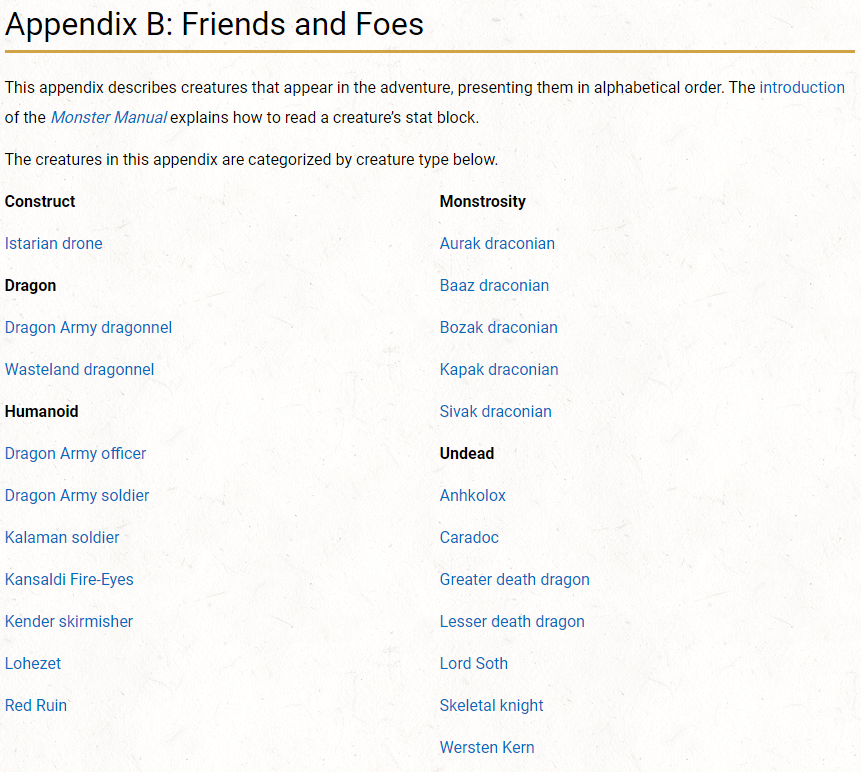Screen dimensions: 861x772
Task: Open Kansaldi Fire-Eyes entry
Action: tap(69, 579)
